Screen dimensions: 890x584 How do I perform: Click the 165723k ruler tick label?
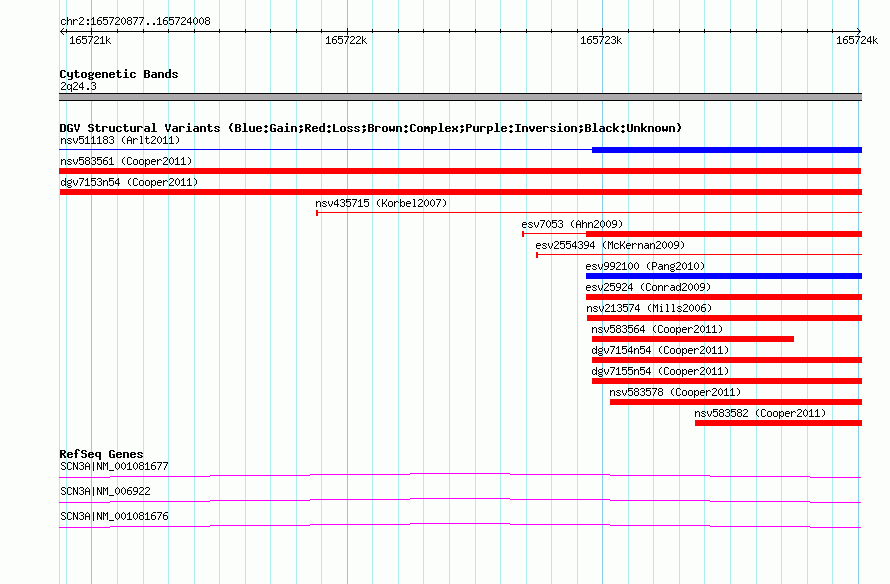tap(601, 40)
